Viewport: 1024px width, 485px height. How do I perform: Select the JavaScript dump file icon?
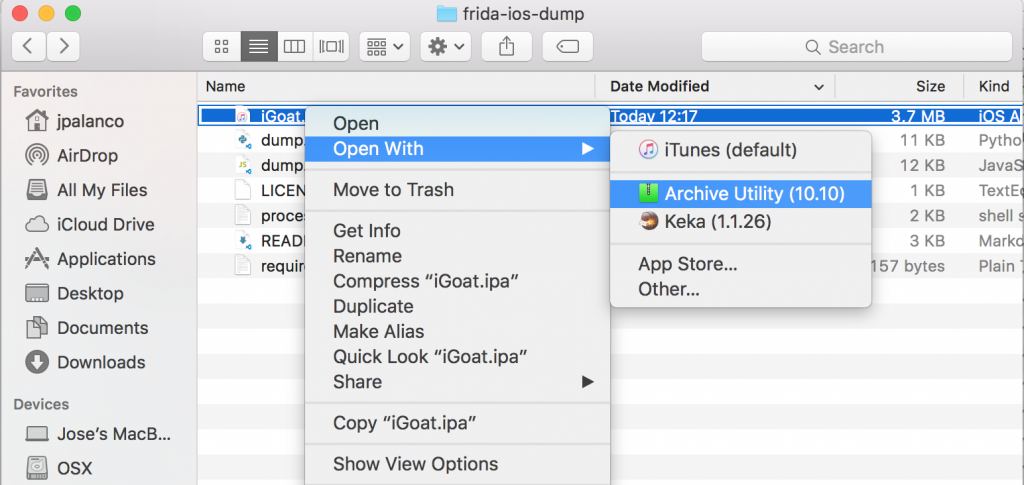coord(242,166)
